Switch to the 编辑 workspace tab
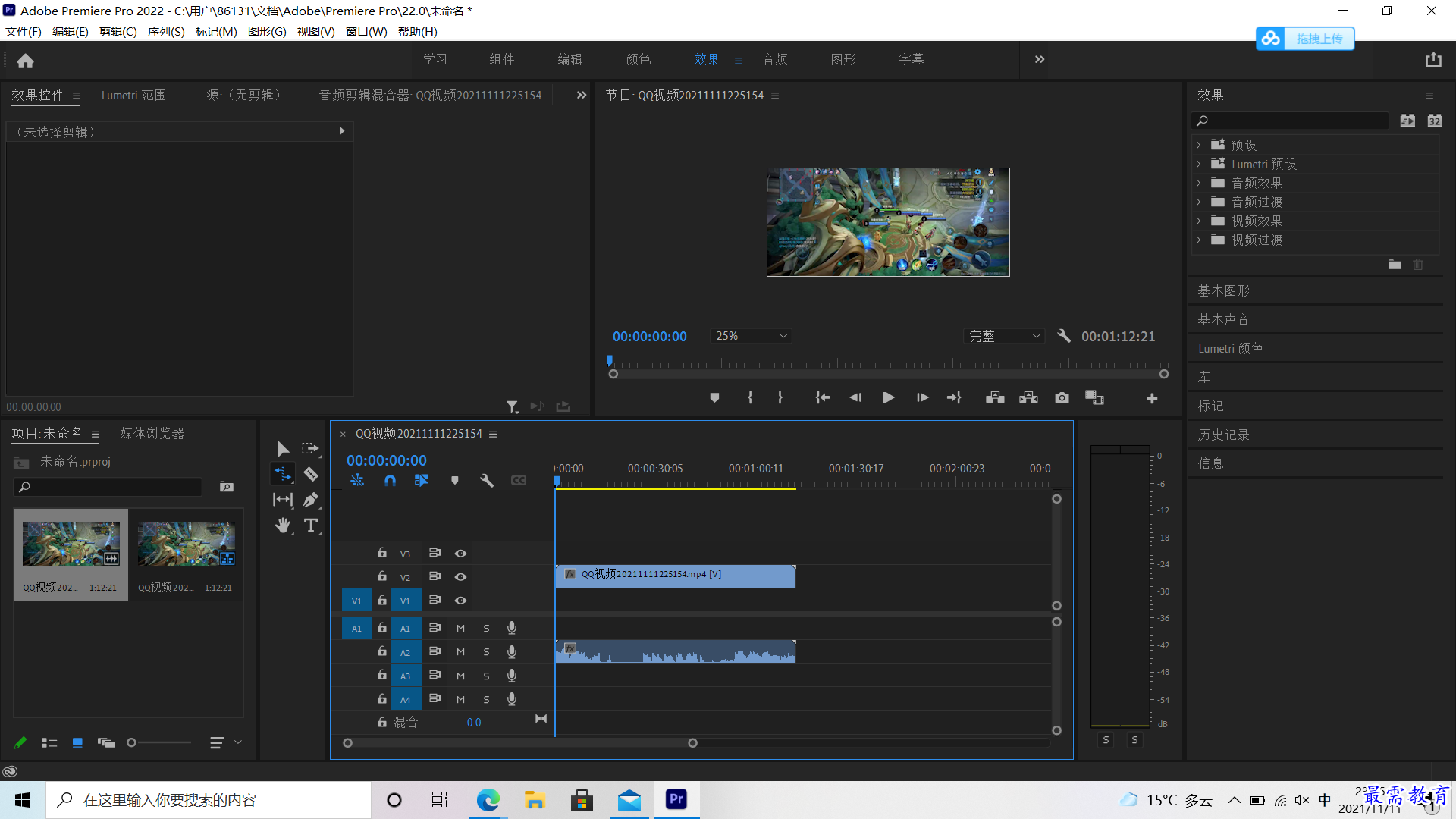The width and height of the screenshot is (1456, 819). click(570, 59)
